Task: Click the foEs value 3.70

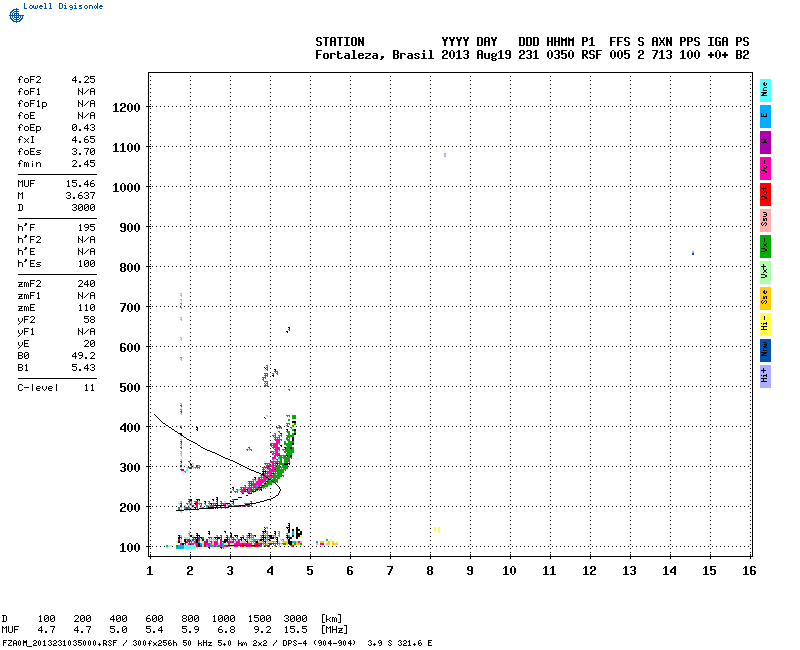Action: click(x=83, y=152)
